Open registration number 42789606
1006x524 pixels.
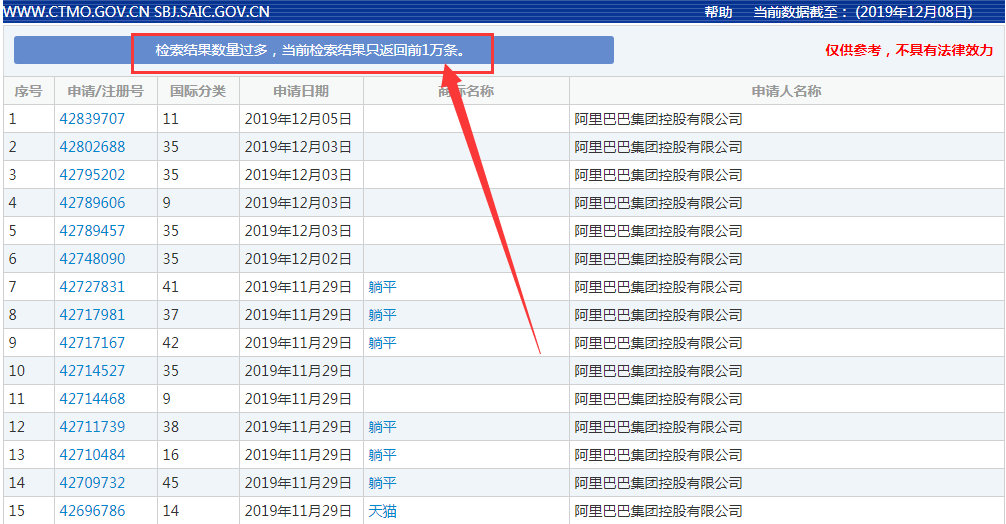[92, 203]
